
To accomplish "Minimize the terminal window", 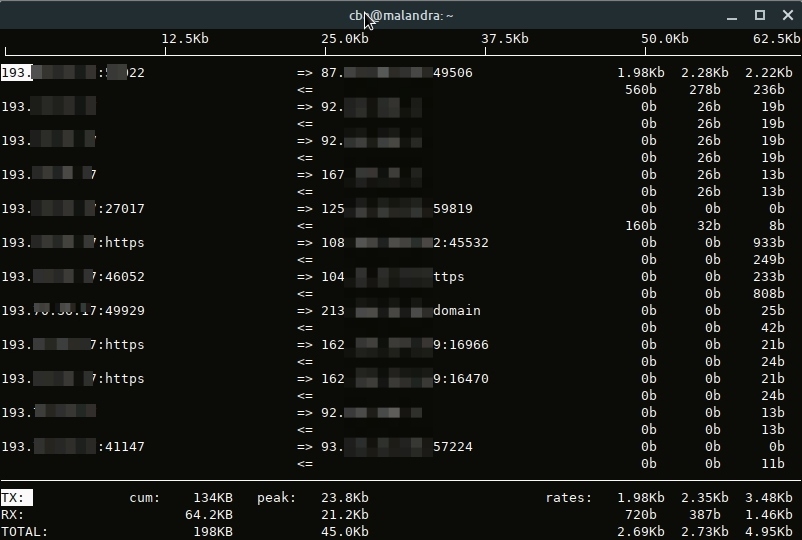I will (x=735, y=15).
